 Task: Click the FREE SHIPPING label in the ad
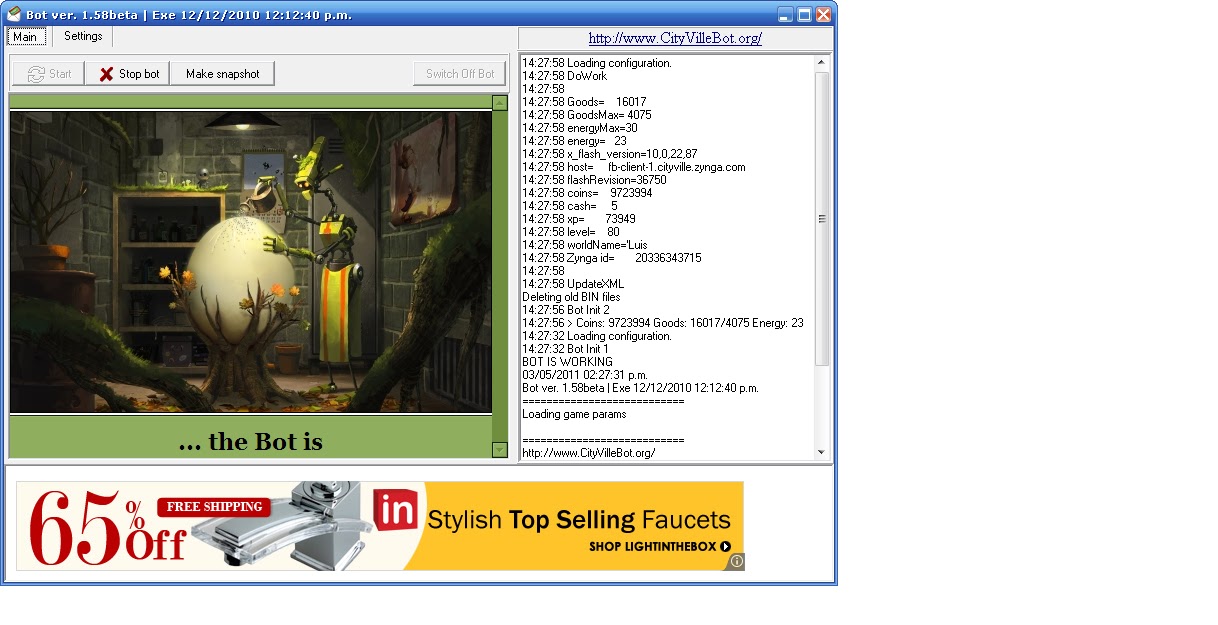[215, 507]
